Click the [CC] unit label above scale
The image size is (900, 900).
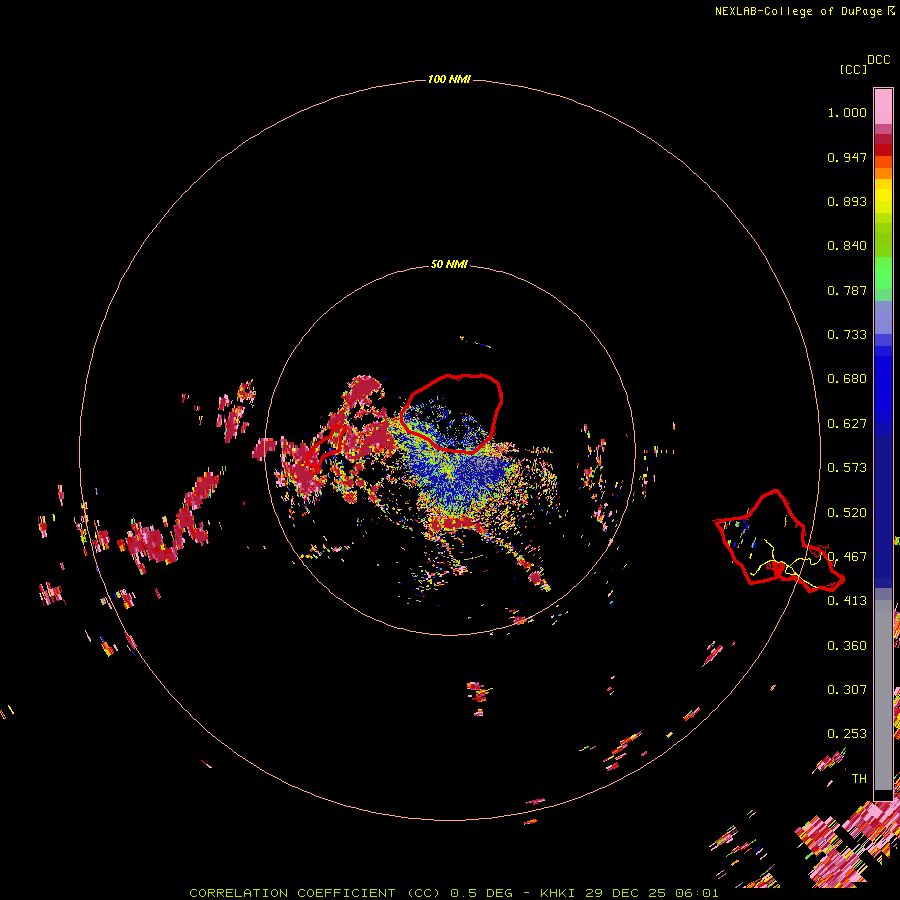tap(853, 69)
